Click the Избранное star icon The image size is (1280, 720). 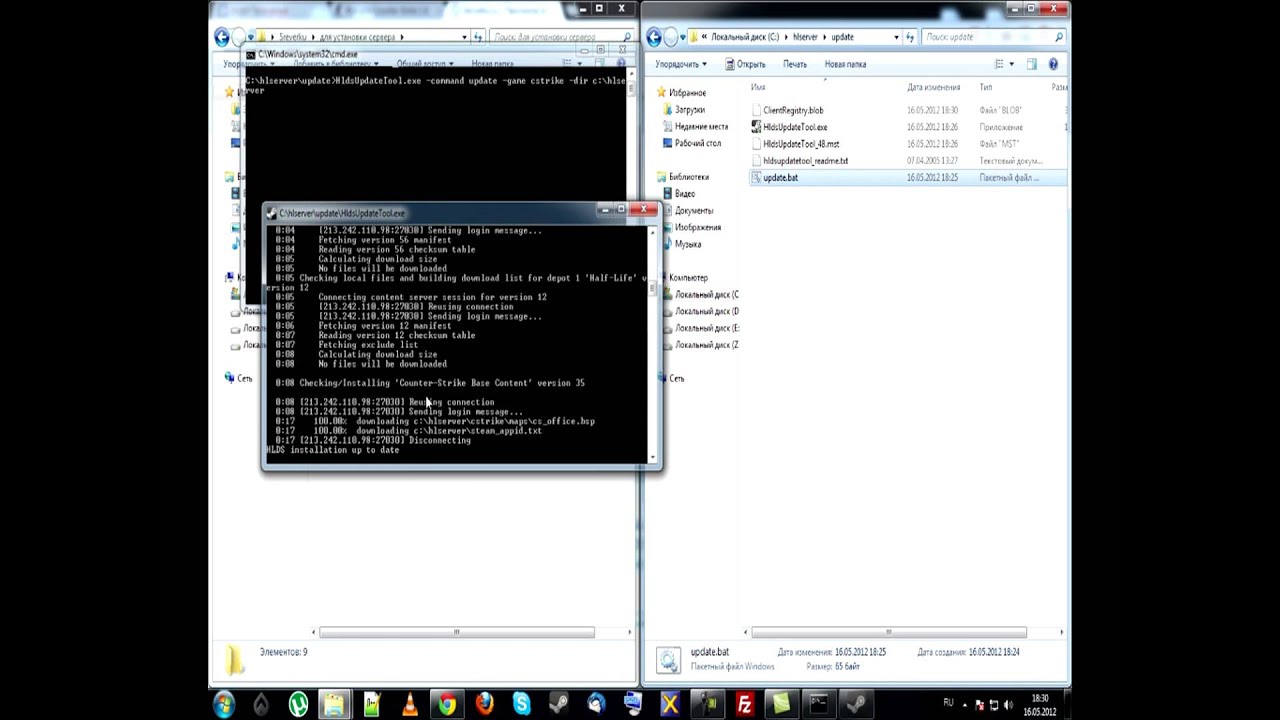pyautogui.click(x=660, y=93)
